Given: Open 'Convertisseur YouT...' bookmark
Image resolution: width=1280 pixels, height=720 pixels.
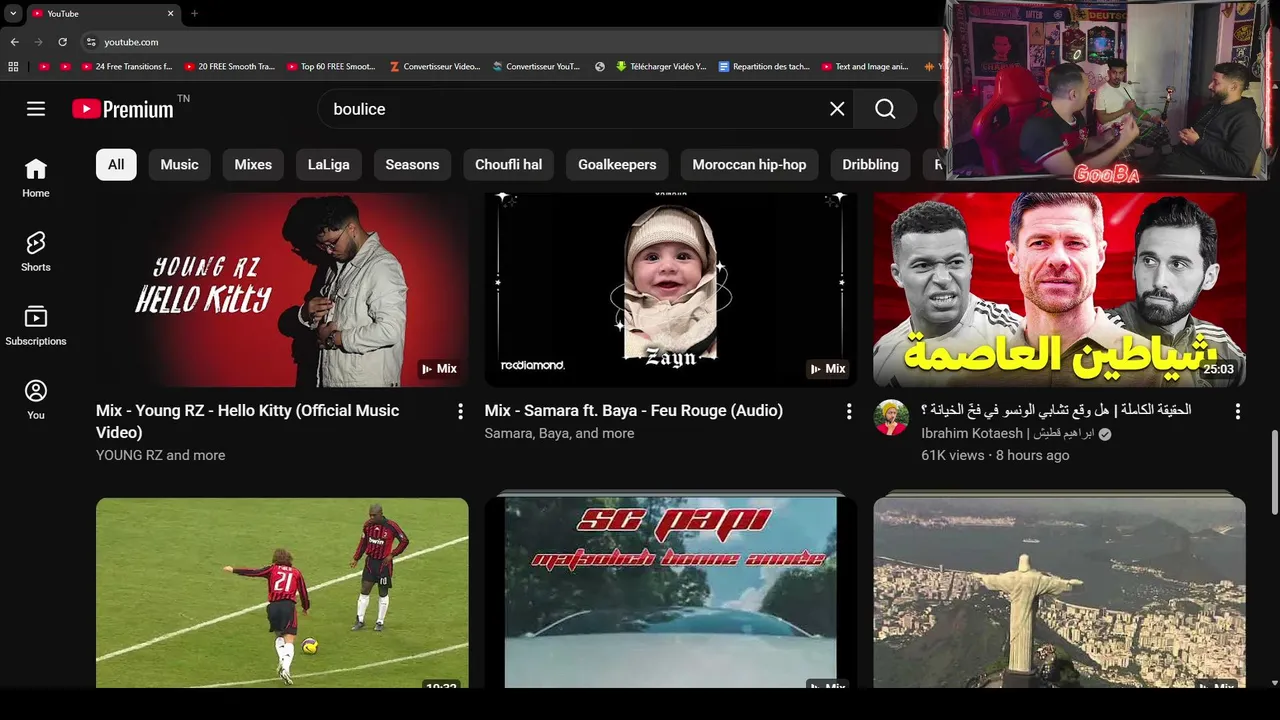Looking at the screenshot, I should (x=536, y=67).
